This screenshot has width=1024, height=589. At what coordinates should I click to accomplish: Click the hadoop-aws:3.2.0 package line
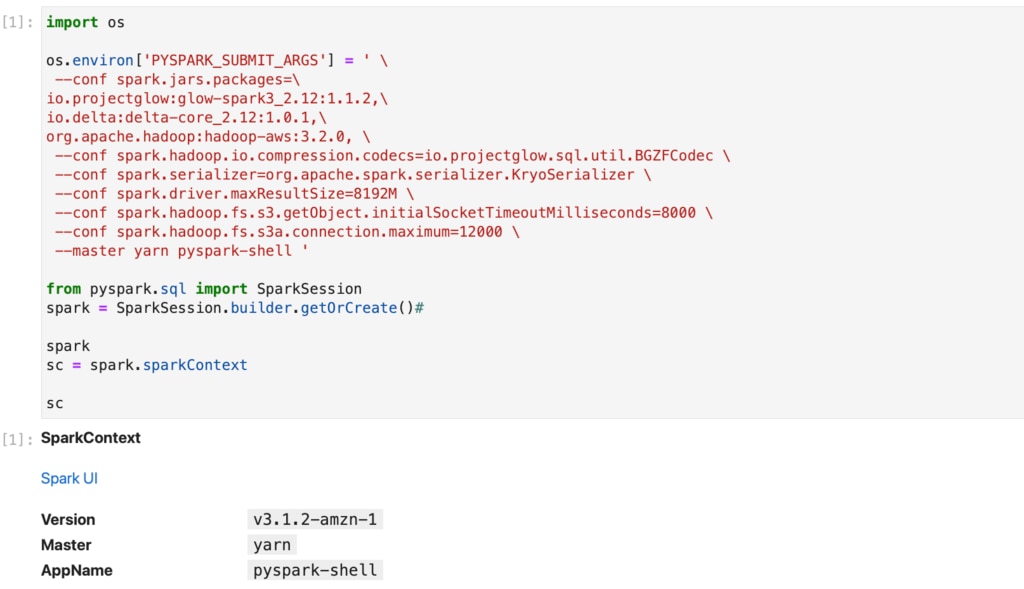click(x=208, y=136)
